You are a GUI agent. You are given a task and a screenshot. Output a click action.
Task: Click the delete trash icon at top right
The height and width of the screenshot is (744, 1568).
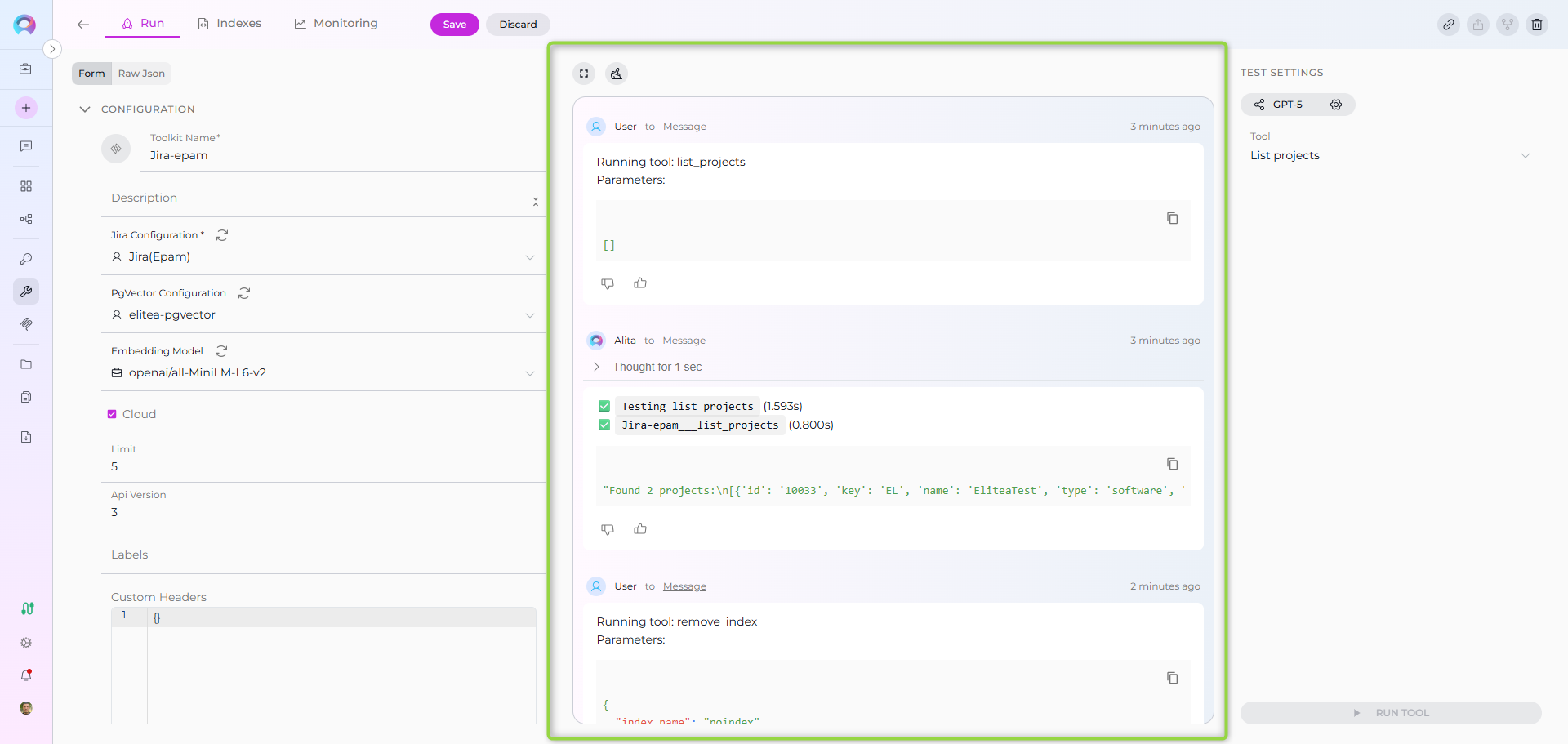(1537, 25)
